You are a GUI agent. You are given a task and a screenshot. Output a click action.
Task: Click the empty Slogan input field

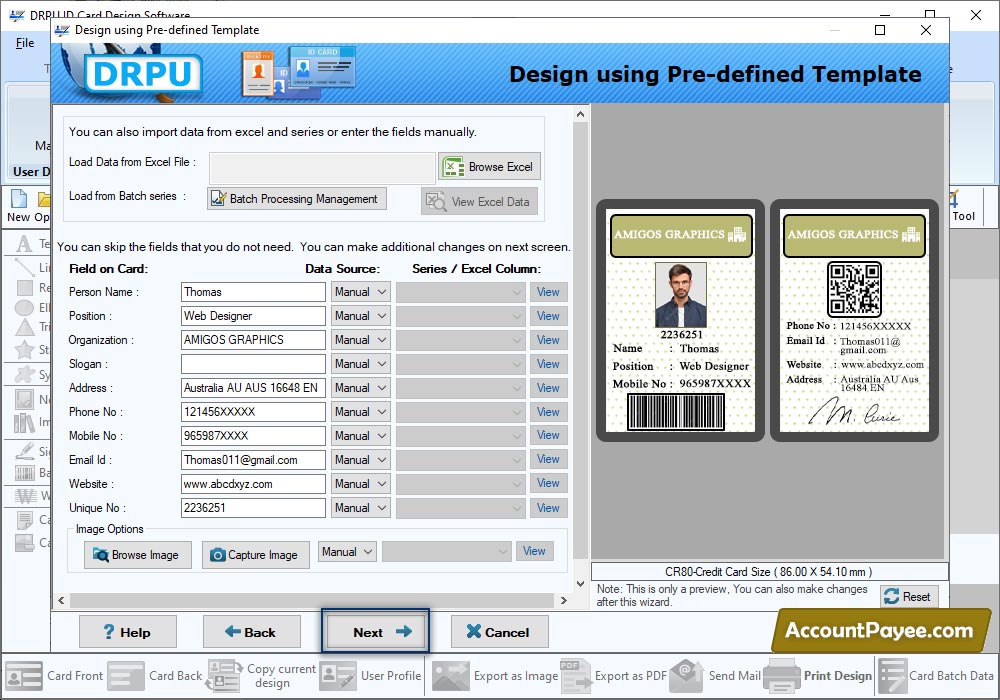253,364
